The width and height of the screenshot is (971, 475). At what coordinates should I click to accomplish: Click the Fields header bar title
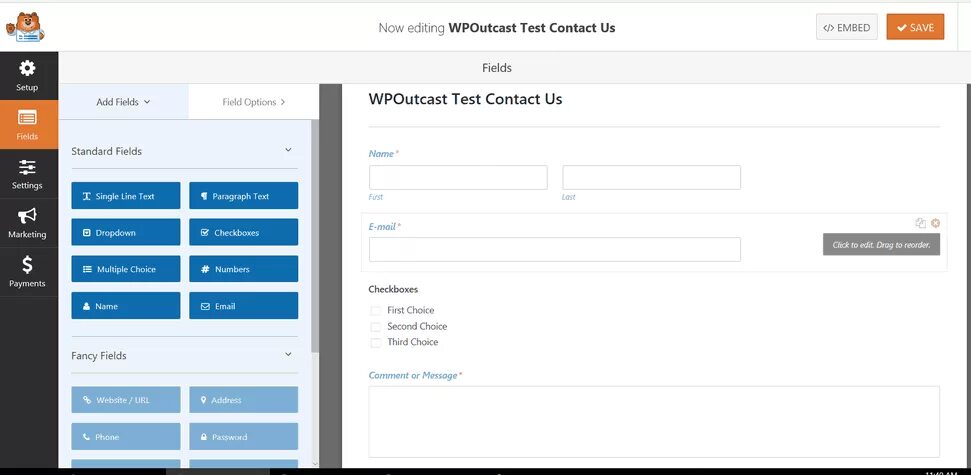pos(497,68)
